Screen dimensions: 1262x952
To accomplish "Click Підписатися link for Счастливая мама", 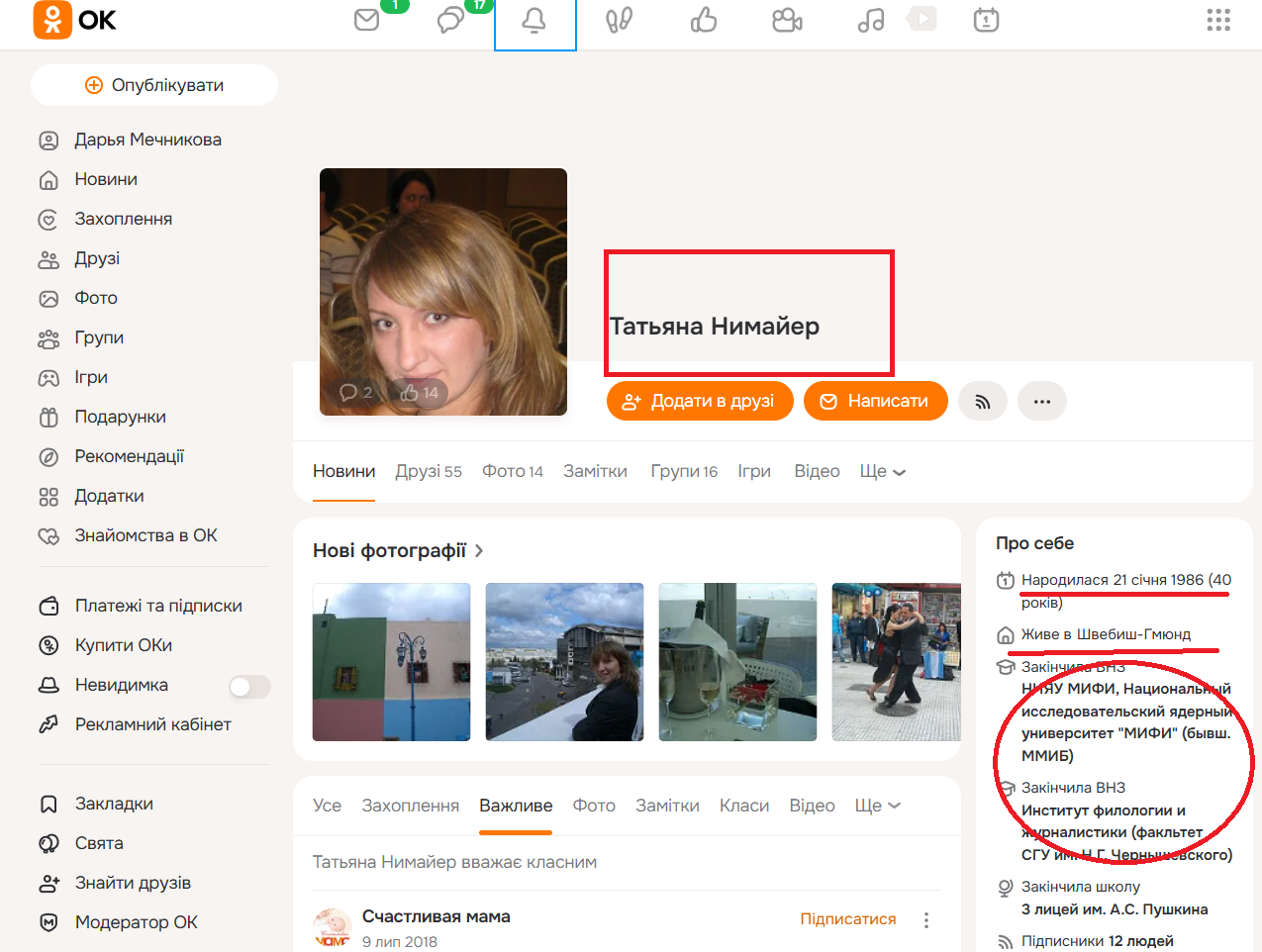I will [847, 919].
